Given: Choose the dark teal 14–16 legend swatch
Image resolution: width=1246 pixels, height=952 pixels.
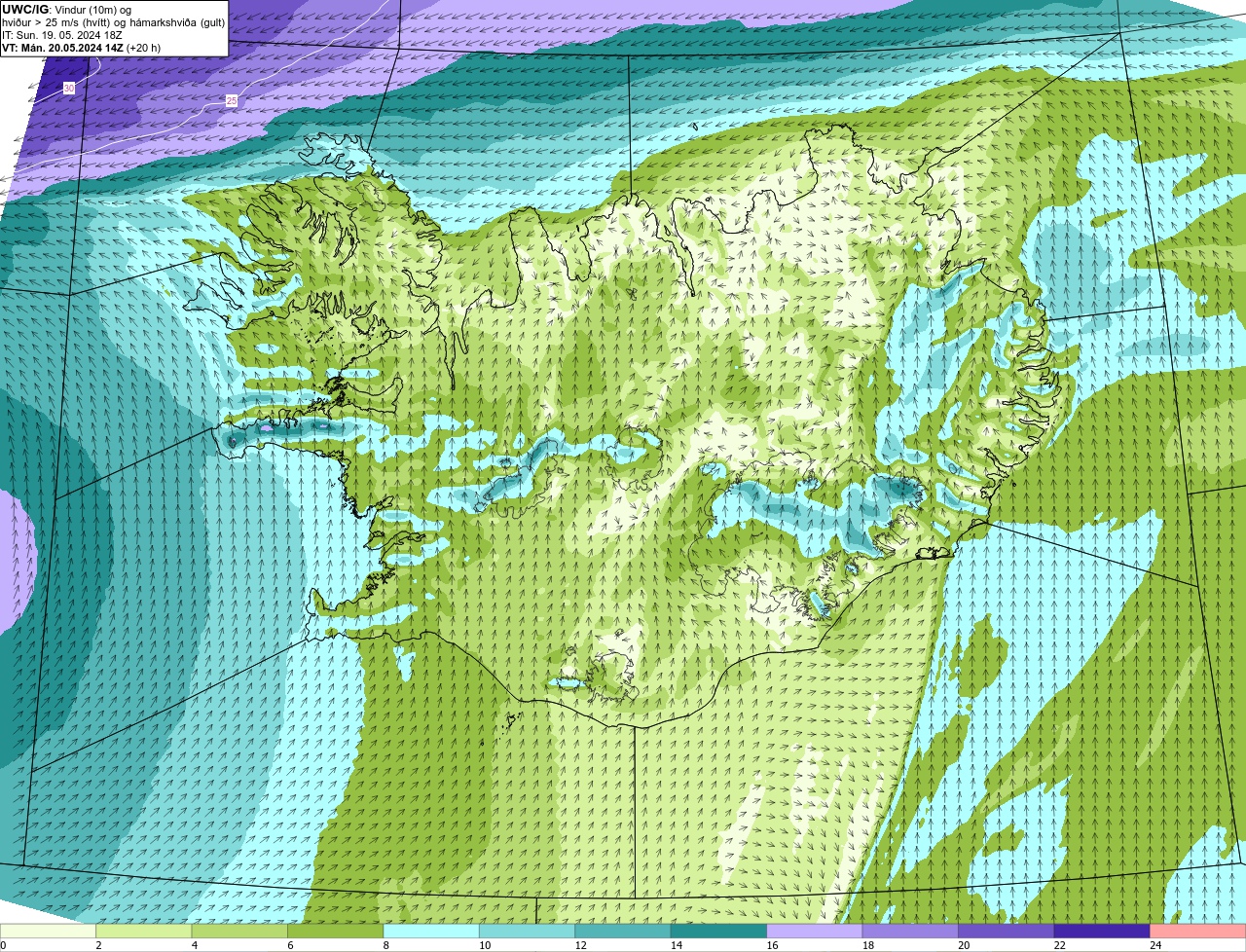Looking at the screenshot, I should click(719, 932).
